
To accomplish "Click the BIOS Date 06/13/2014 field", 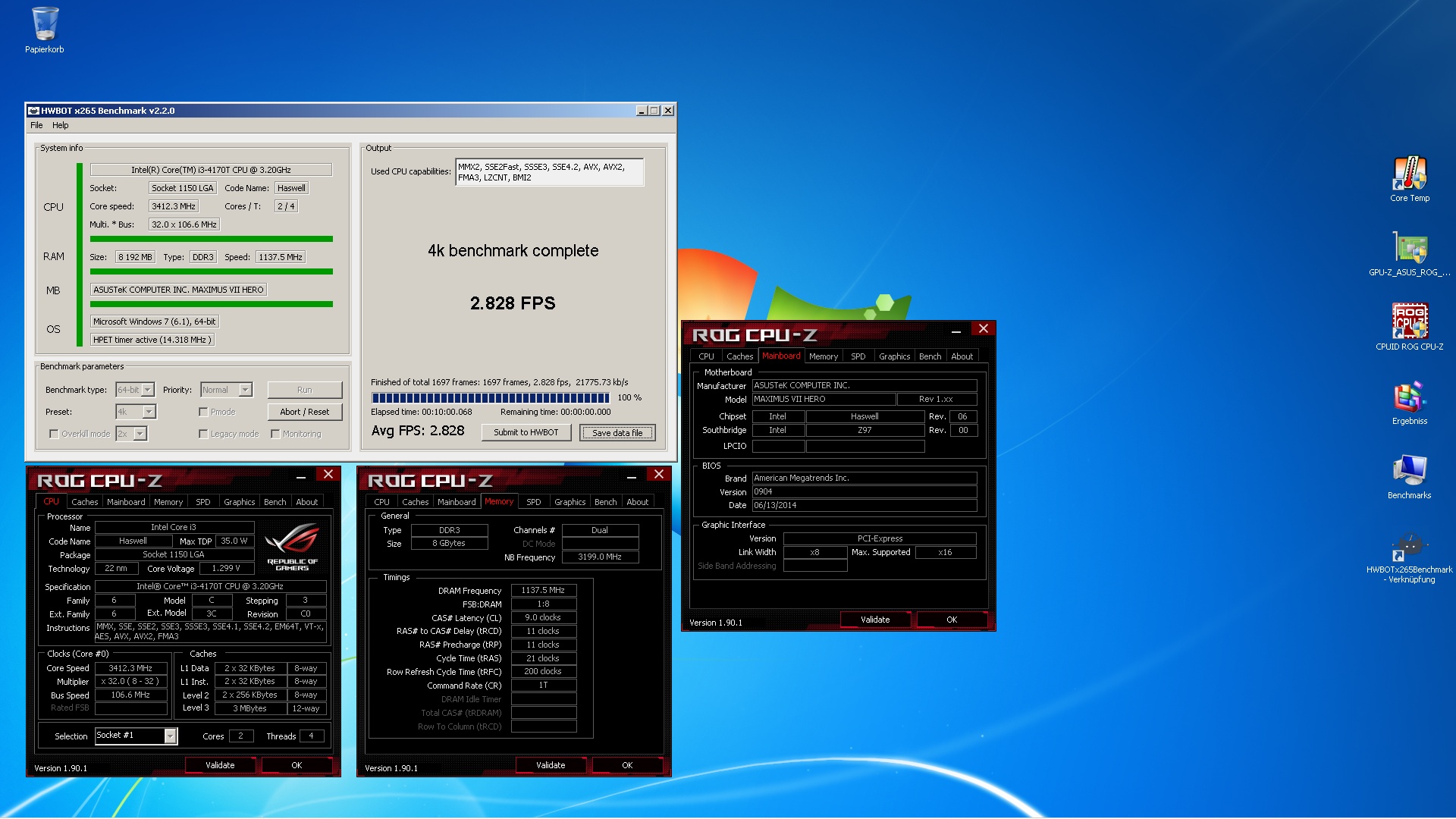I will coord(864,505).
